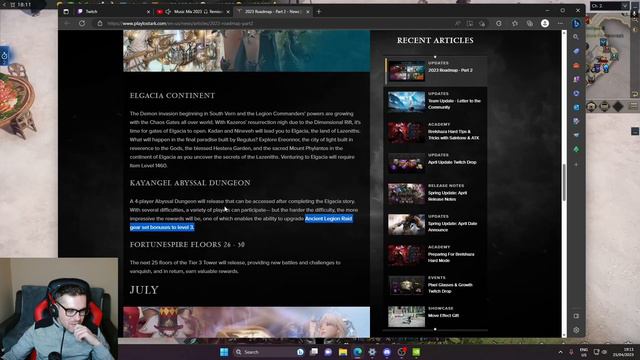Open the green app icon on taskbar
The width and height of the screenshot is (640, 360).
tap(416, 352)
